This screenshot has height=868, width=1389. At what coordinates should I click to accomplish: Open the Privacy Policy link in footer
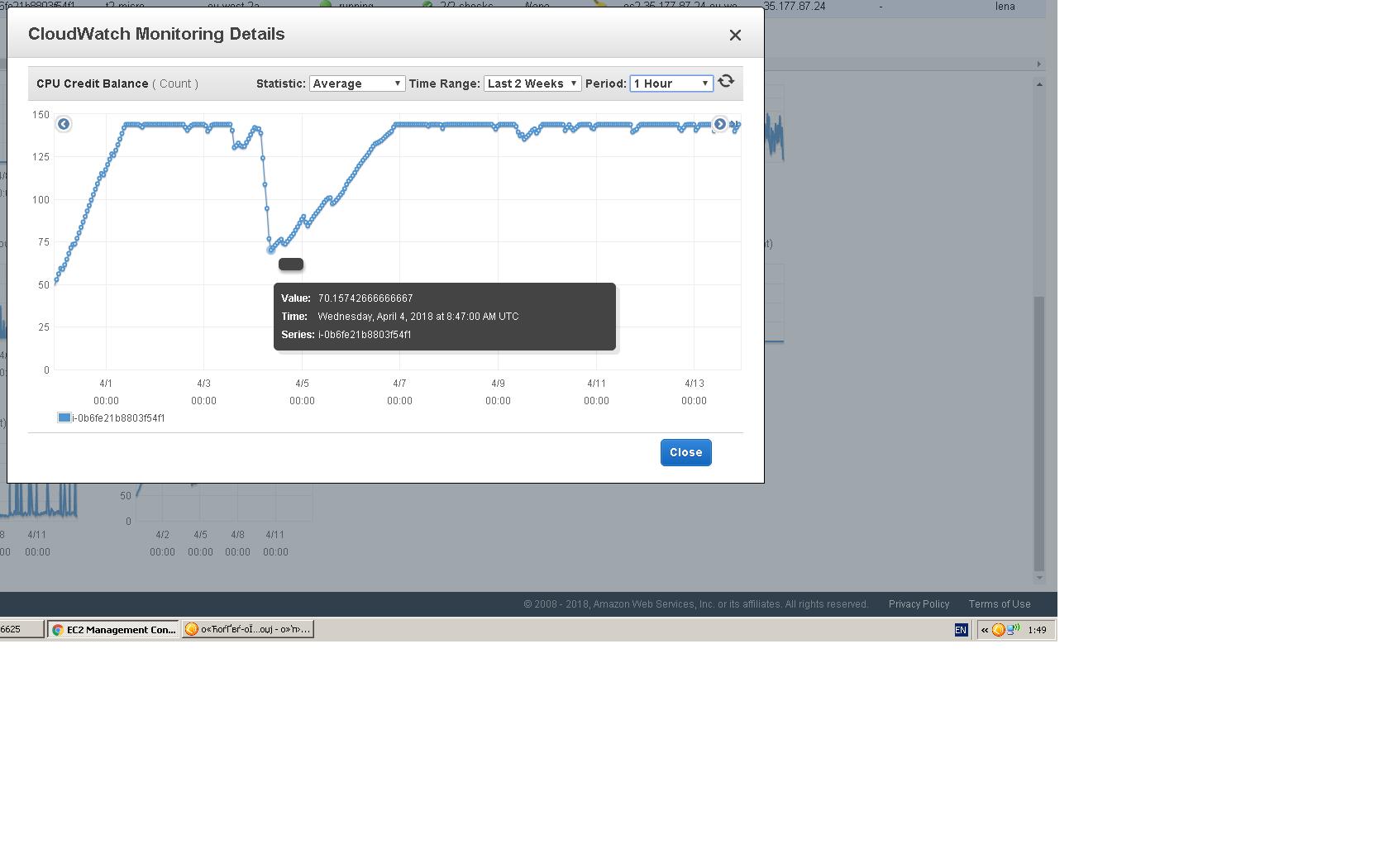click(x=919, y=604)
